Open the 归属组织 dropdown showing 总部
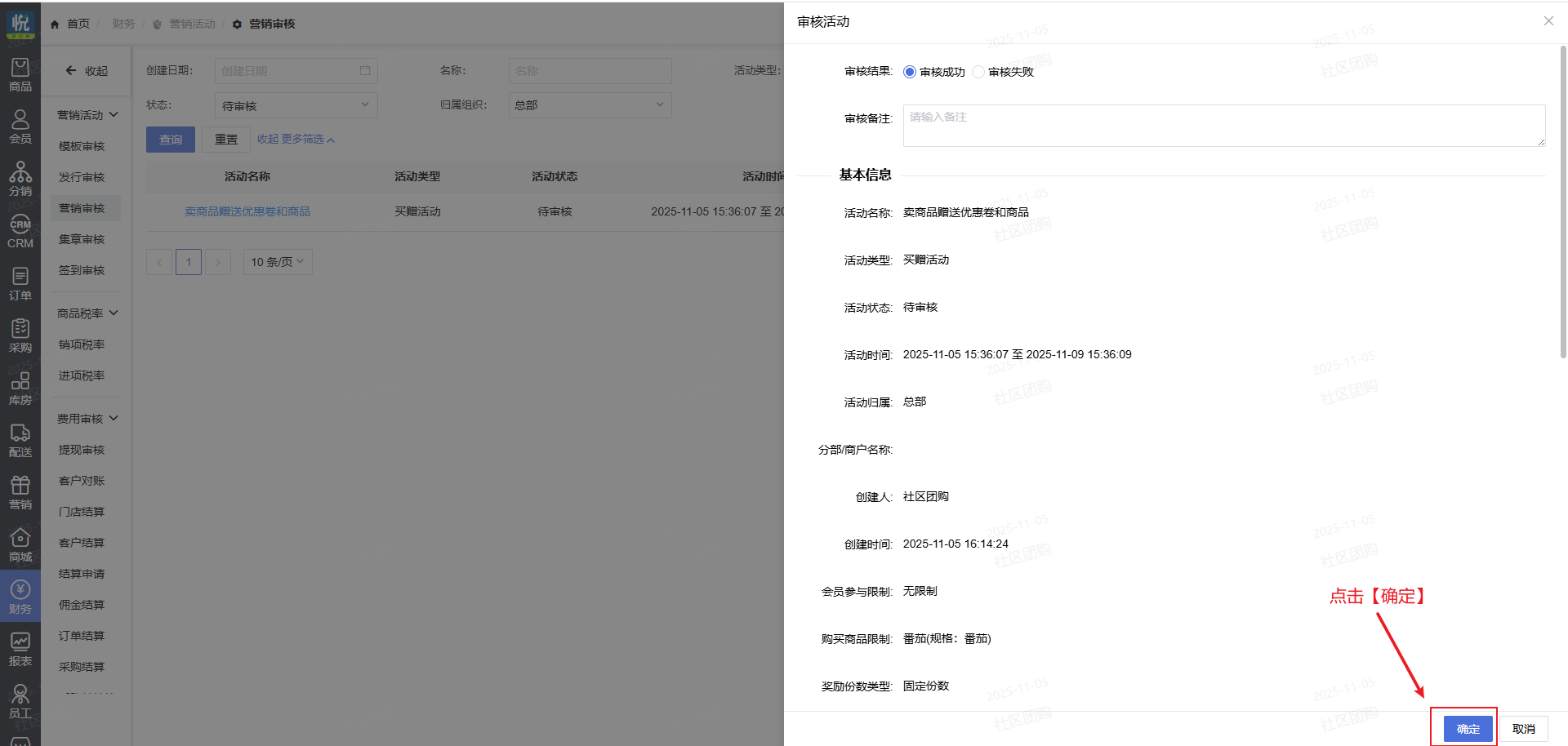1568x746 pixels. pyautogui.click(x=590, y=105)
